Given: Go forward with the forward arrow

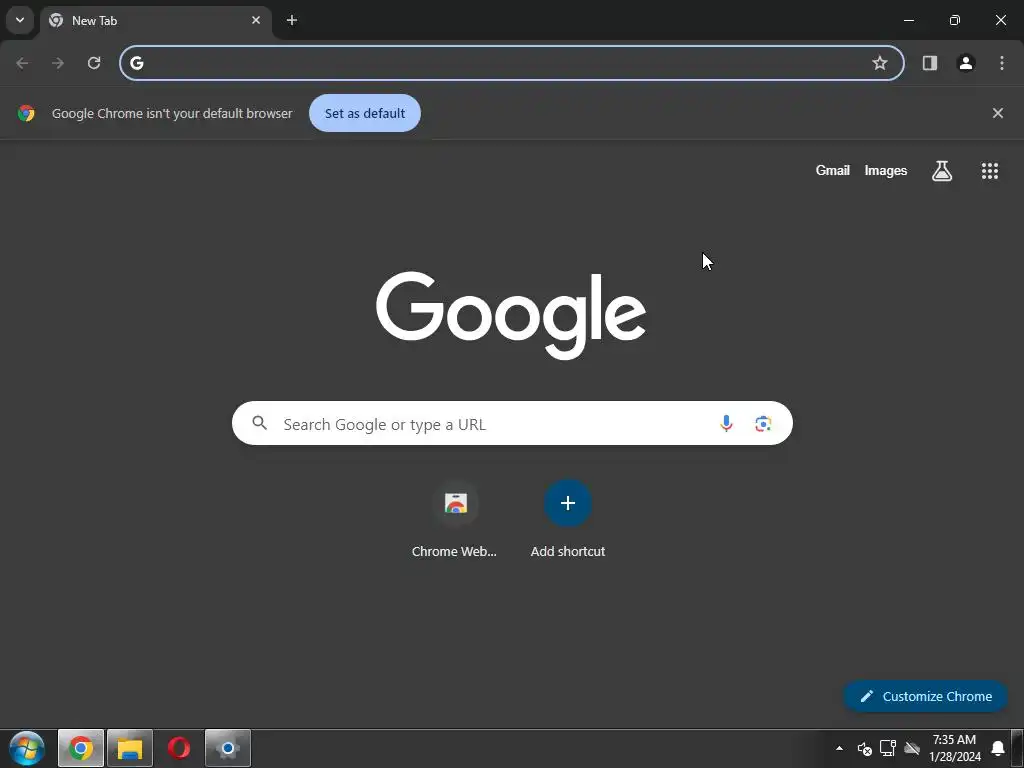Looking at the screenshot, I should (58, 63).
